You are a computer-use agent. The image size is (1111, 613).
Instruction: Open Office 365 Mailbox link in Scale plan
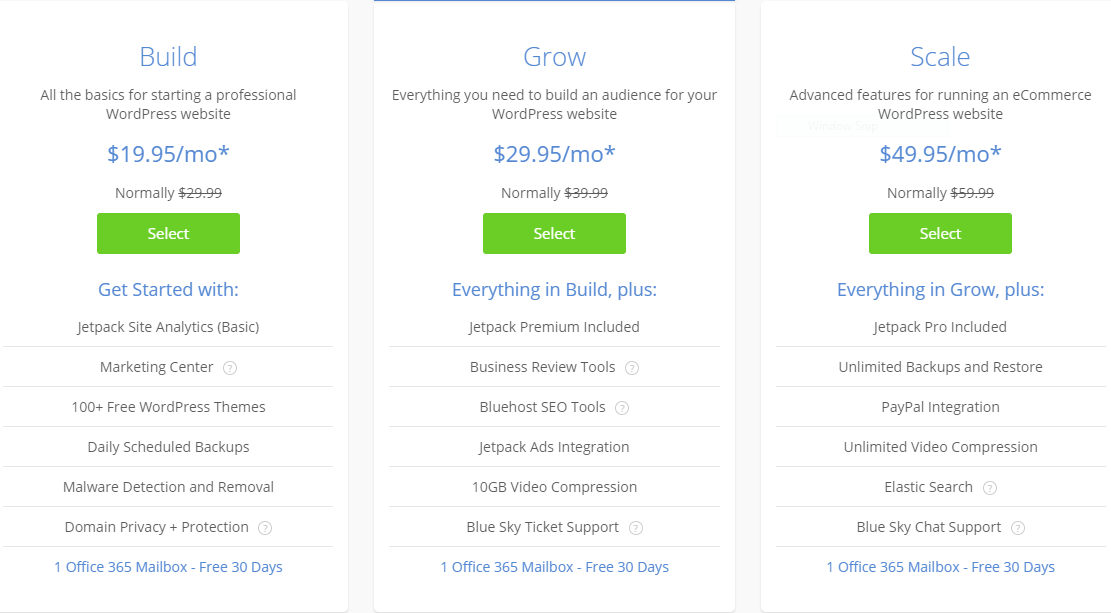(x=940, y=567)
